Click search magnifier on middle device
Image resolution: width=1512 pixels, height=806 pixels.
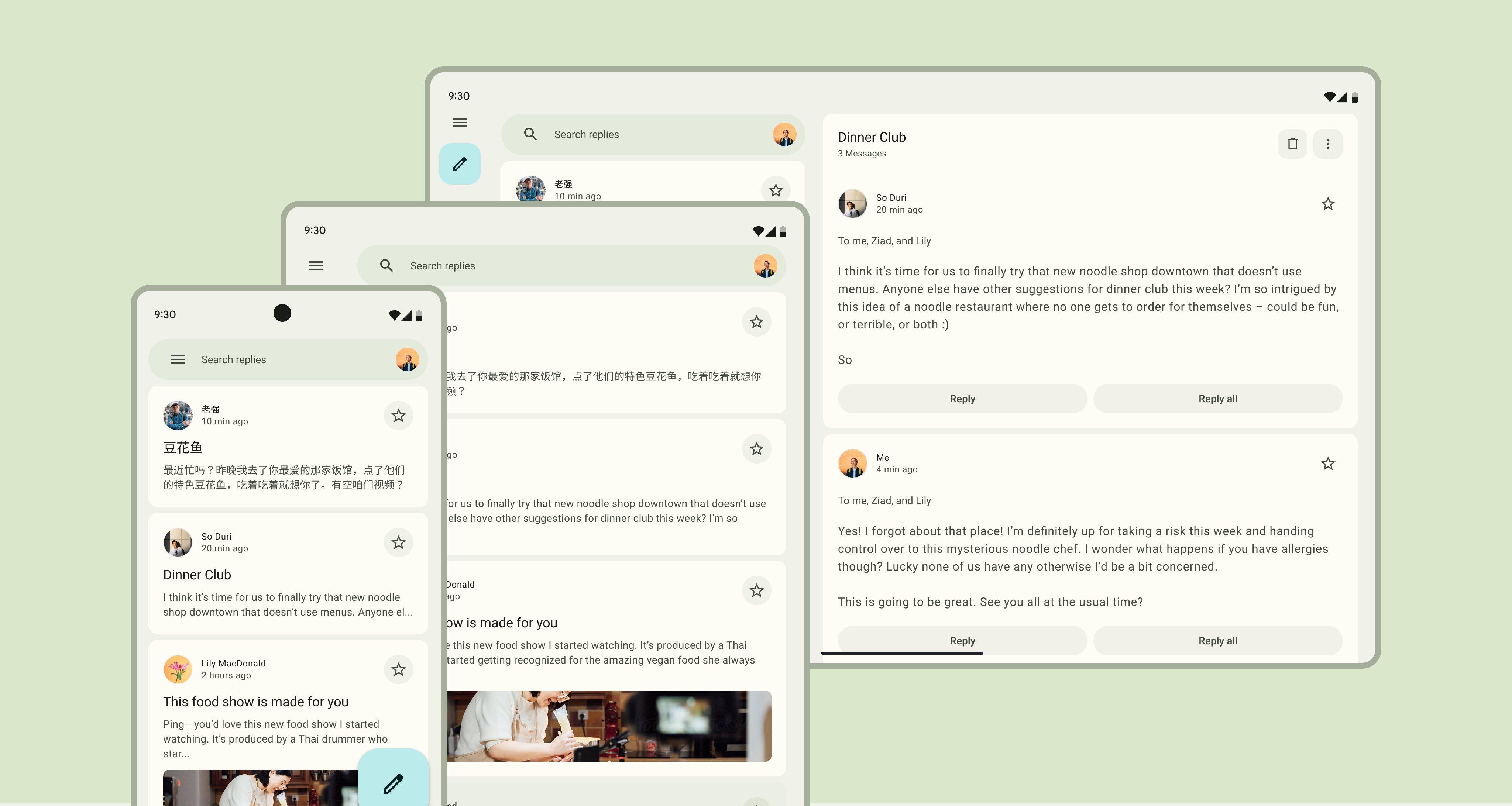tap(386, 266)
